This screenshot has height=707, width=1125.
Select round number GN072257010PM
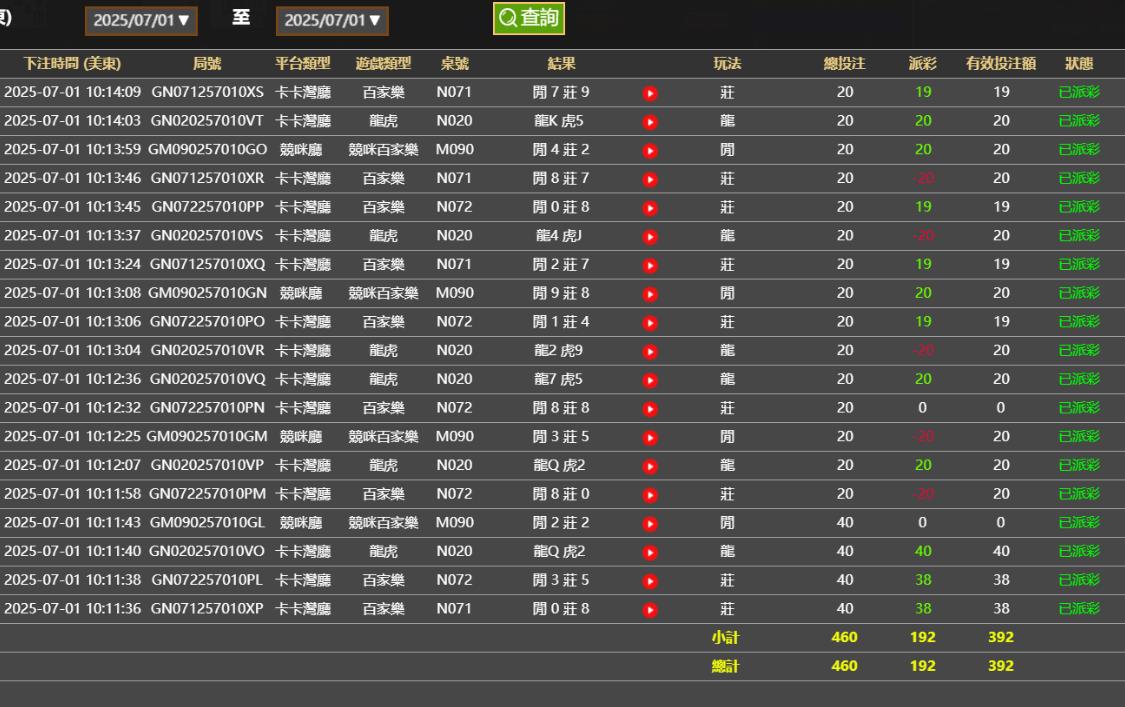(208, 494)
